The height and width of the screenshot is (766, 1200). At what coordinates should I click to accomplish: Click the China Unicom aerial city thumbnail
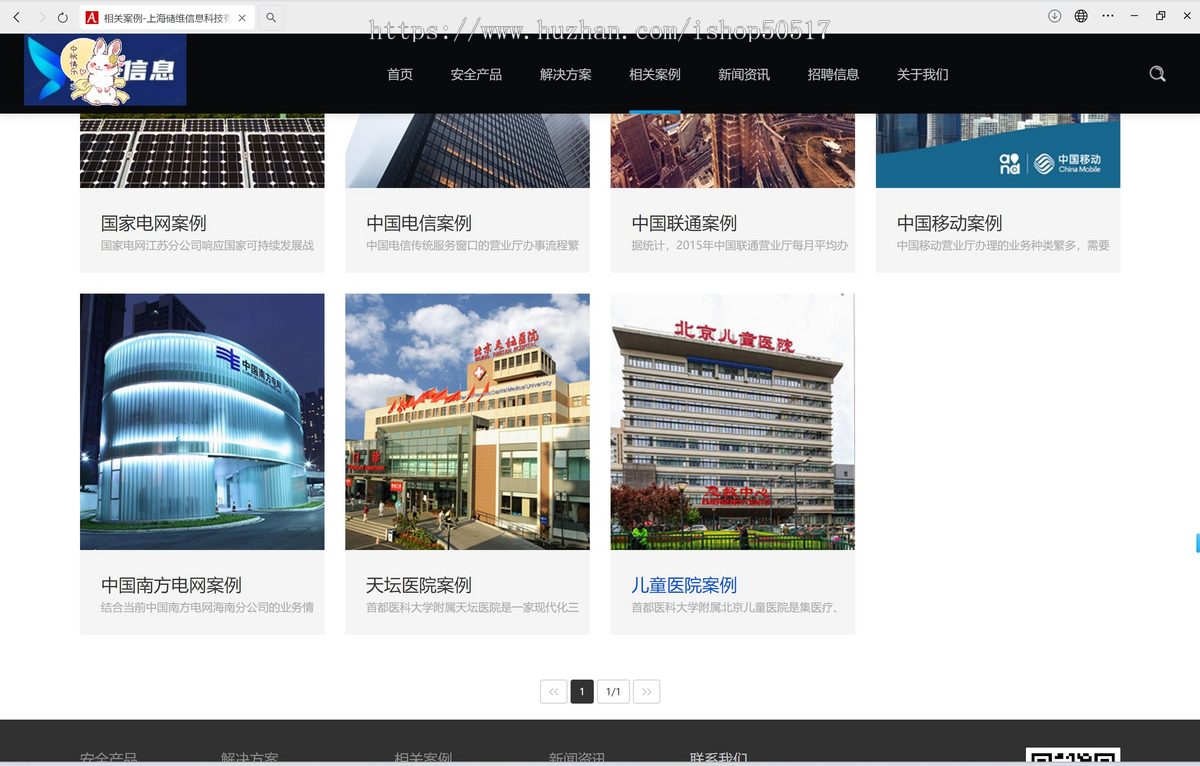(x=733, y=151)
